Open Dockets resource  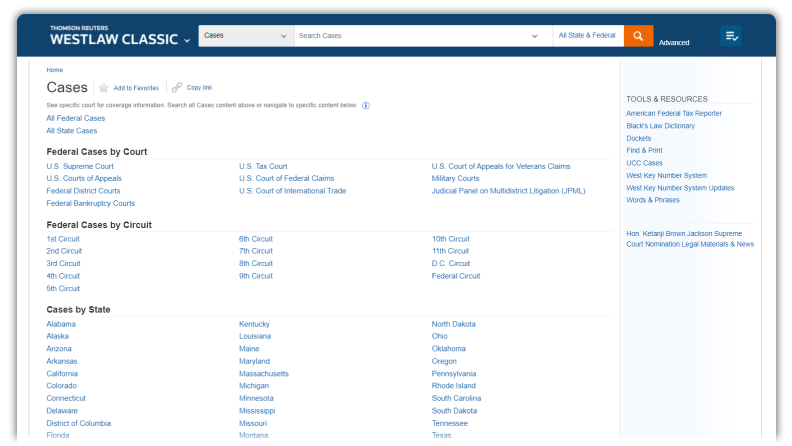point(639,138)
